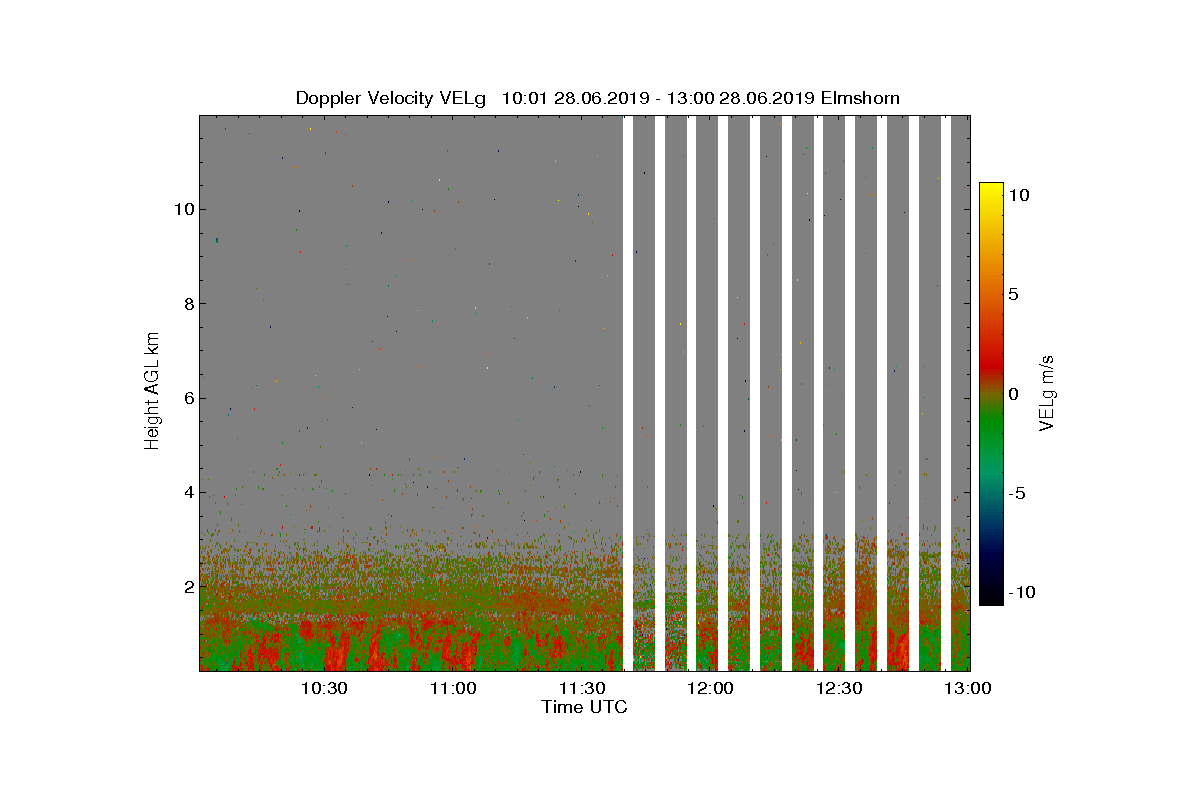1200x800 pixels.
Task: Click the 13:00 time tick label
Action: click(x=968, y=688)
